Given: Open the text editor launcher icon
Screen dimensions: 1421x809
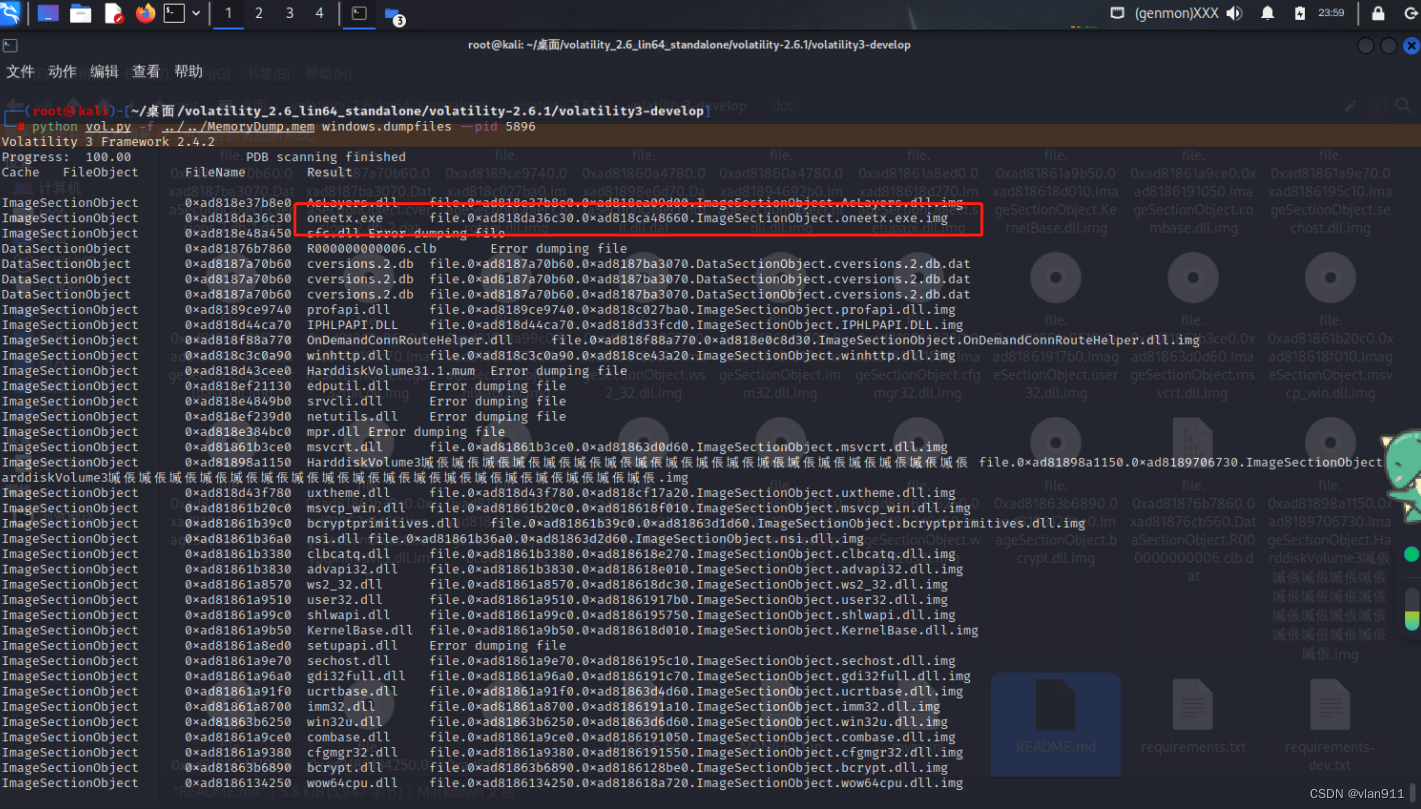Looking at the screenshot, I should click(x=113, y=13).
